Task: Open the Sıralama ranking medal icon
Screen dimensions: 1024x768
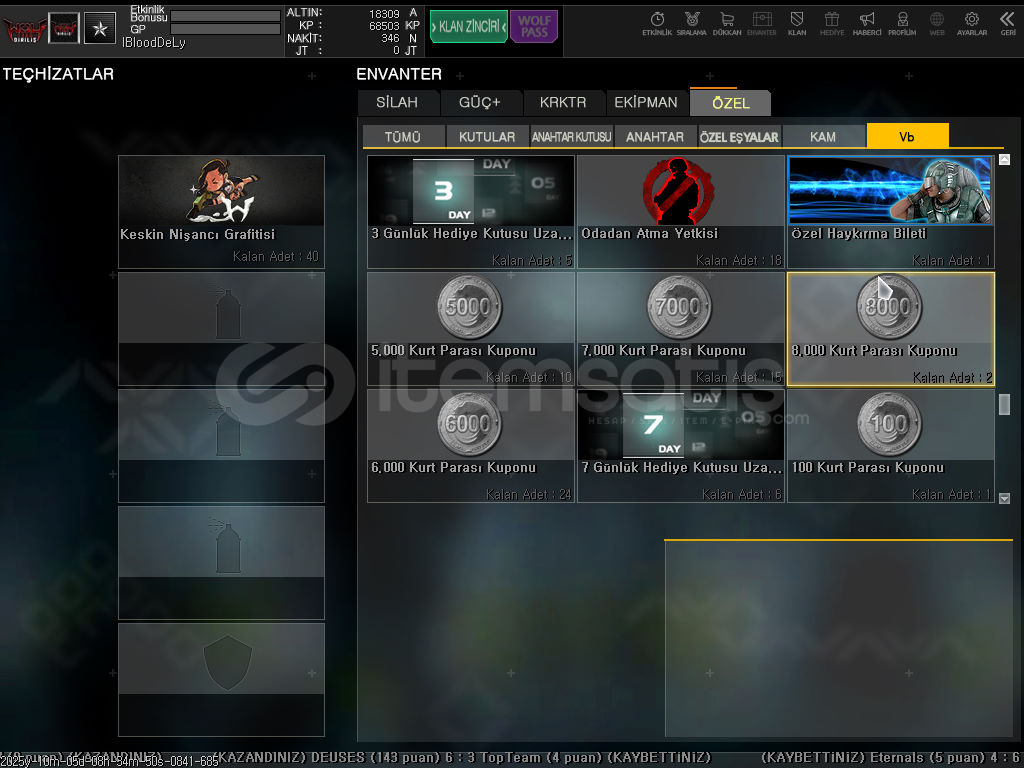Action: click(x=691, y=23)
